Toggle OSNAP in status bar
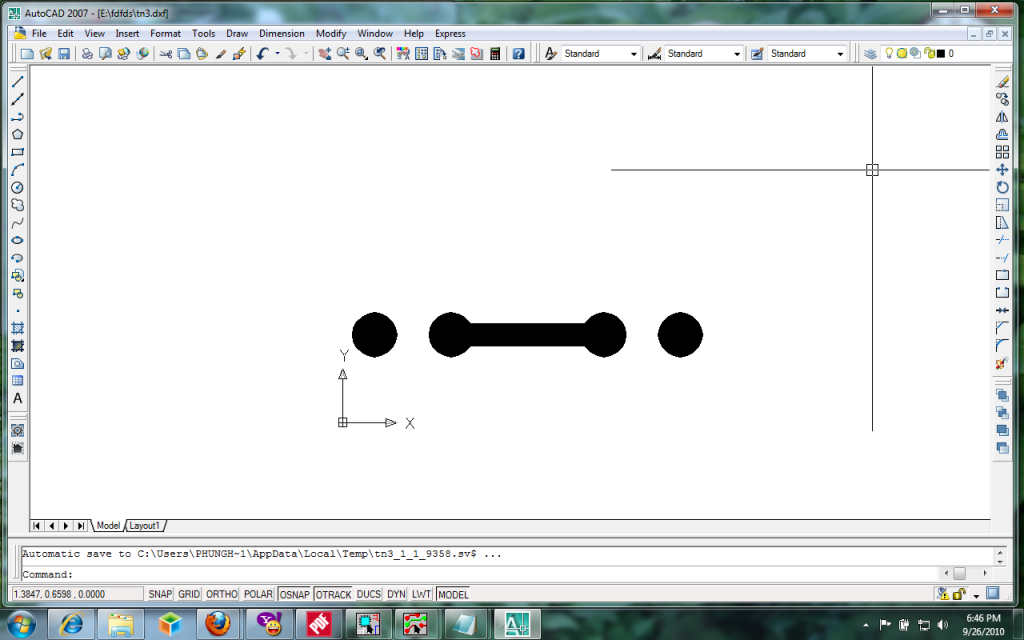Viewport: 1024px width, 640px height. coord(295,594)
